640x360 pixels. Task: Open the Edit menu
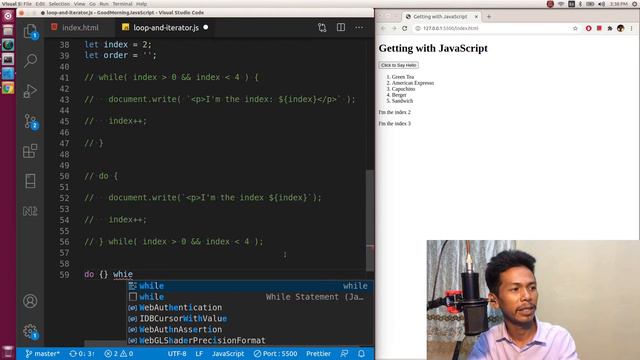(x=40, y=4)
